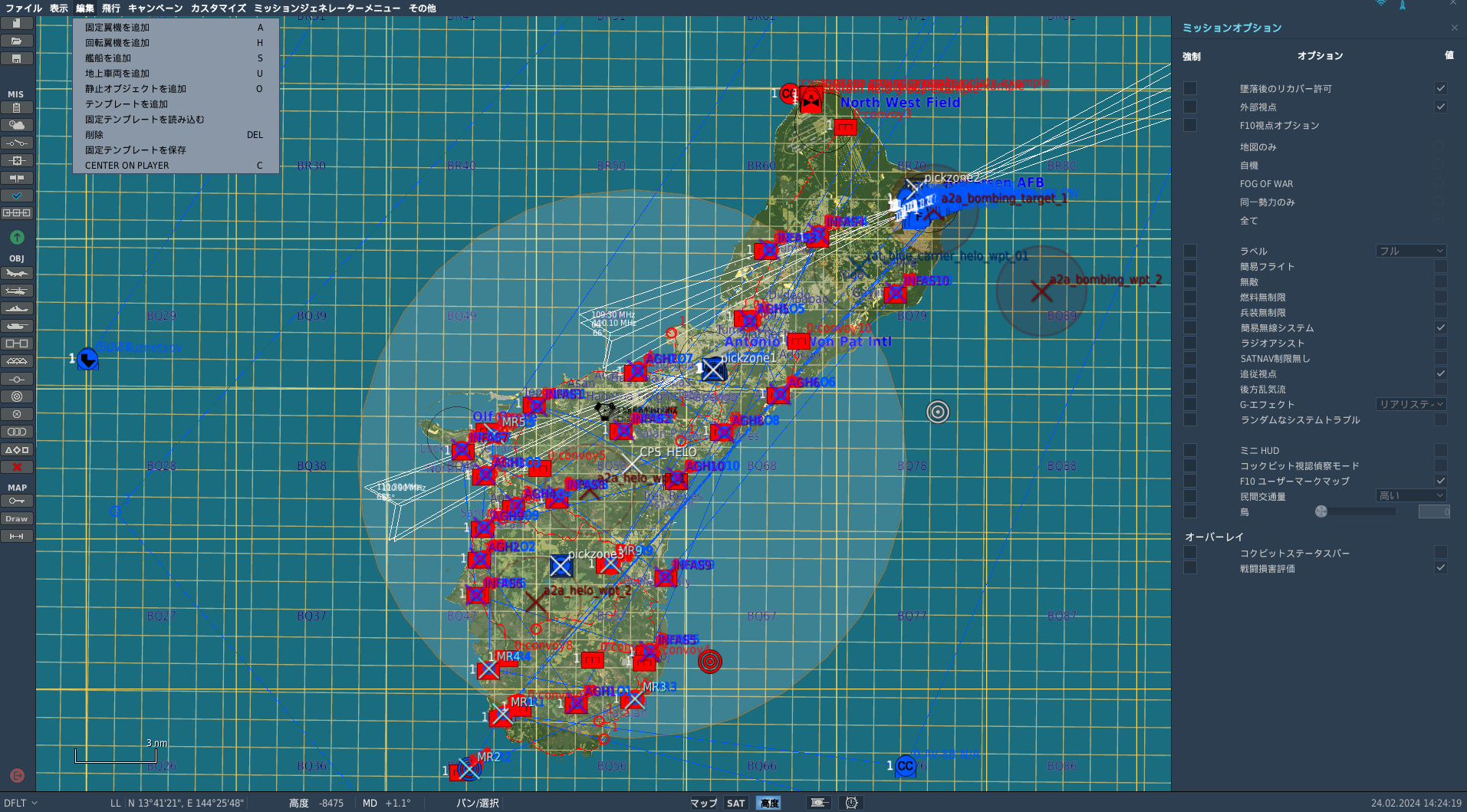Open the mission goals crosshair icon
This screenshot has width=1467, height=812.
[17, 160]
